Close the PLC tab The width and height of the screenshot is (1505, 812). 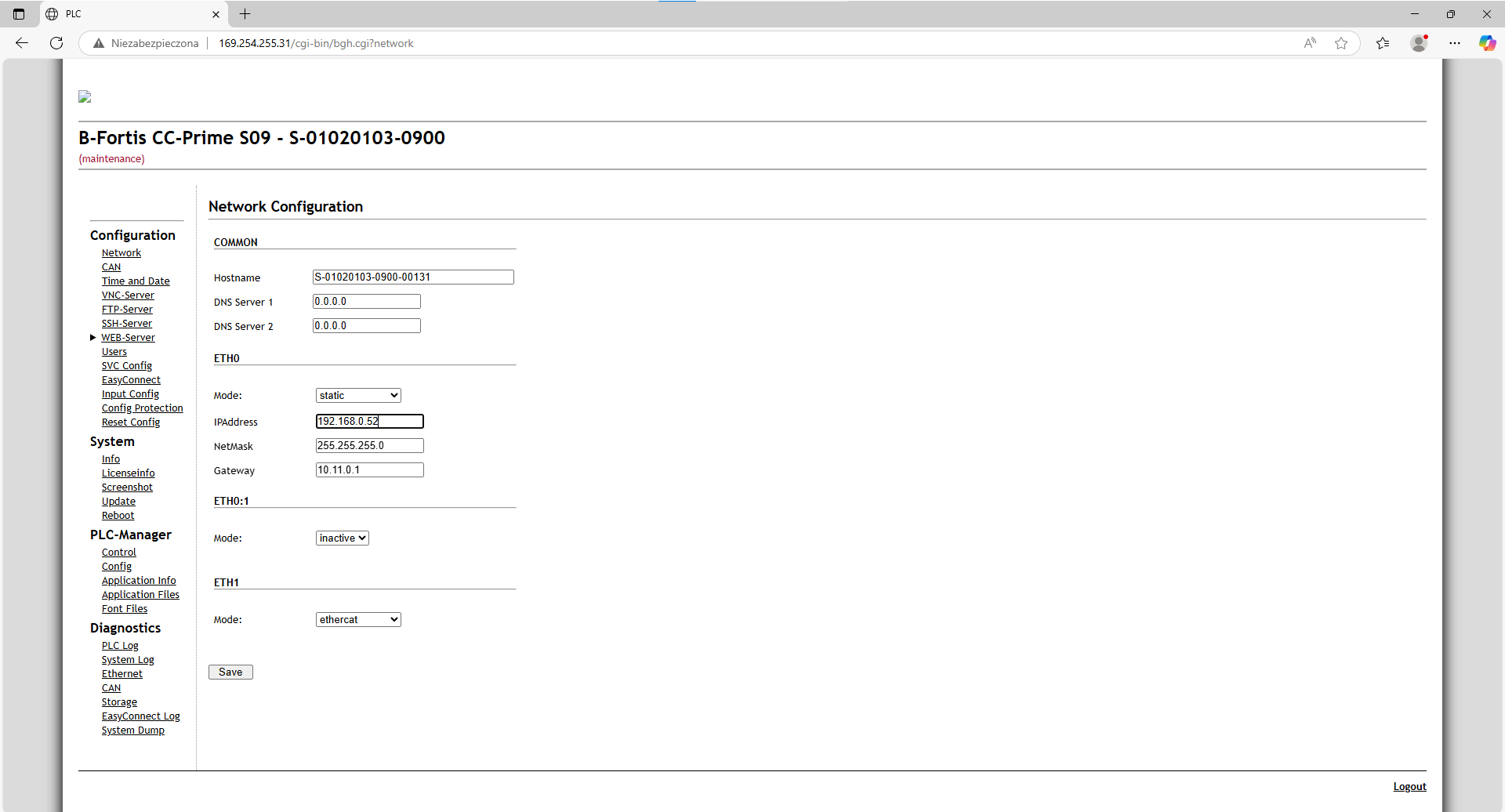pos(216,14)
